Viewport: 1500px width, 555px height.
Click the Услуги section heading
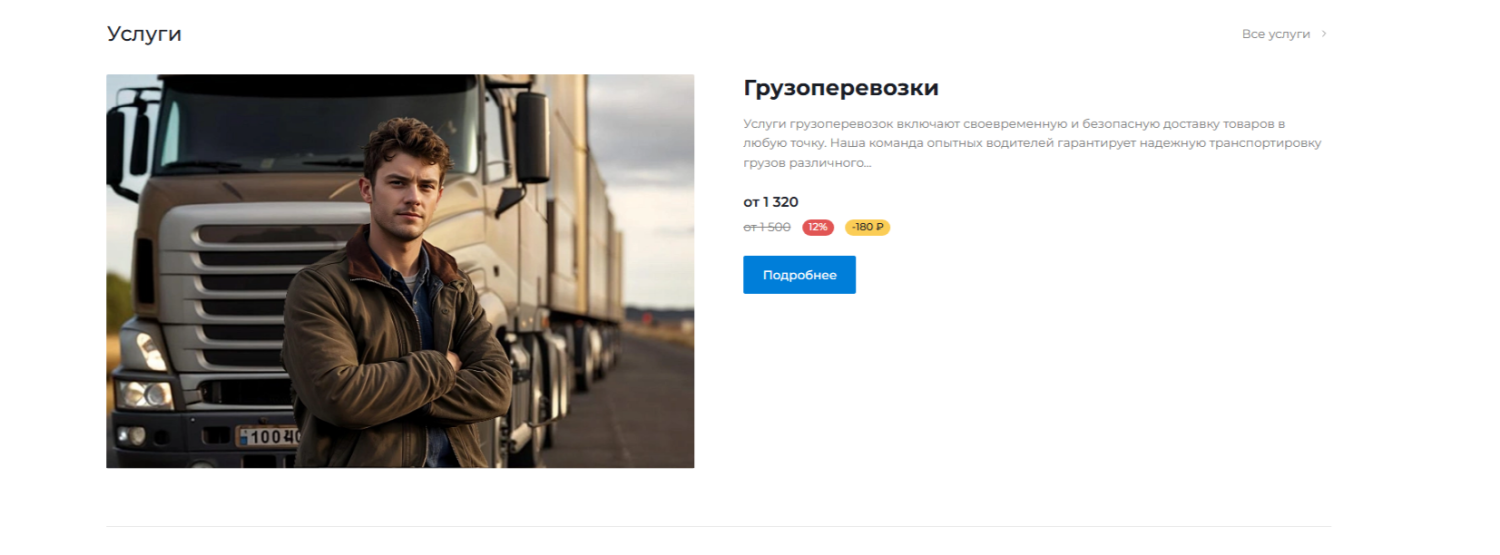pos(144,34)
